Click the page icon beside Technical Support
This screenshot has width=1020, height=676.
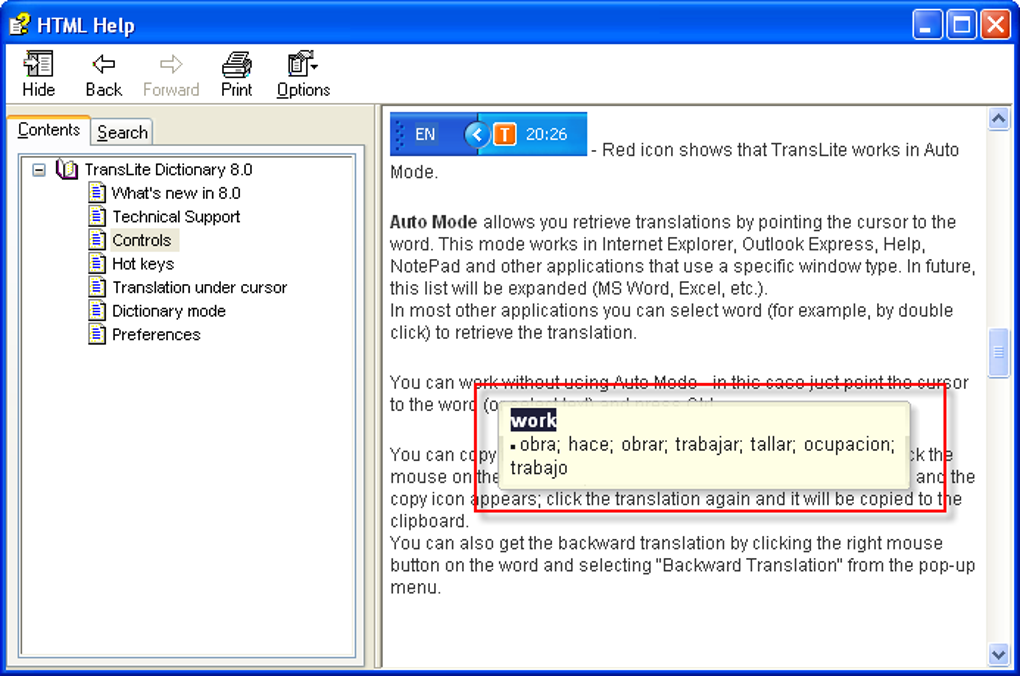click(97, 217)
